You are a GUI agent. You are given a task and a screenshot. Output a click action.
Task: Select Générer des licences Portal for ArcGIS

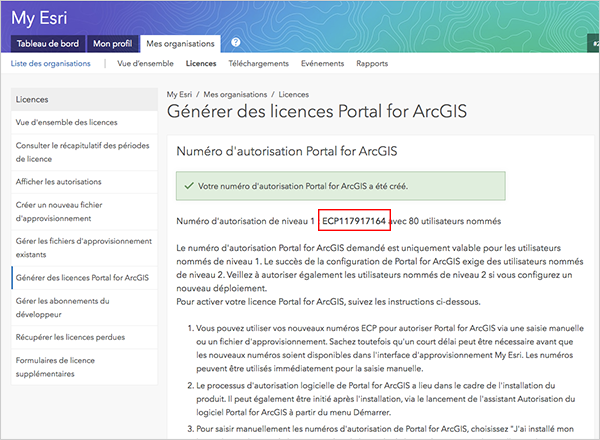click(84, 278)
